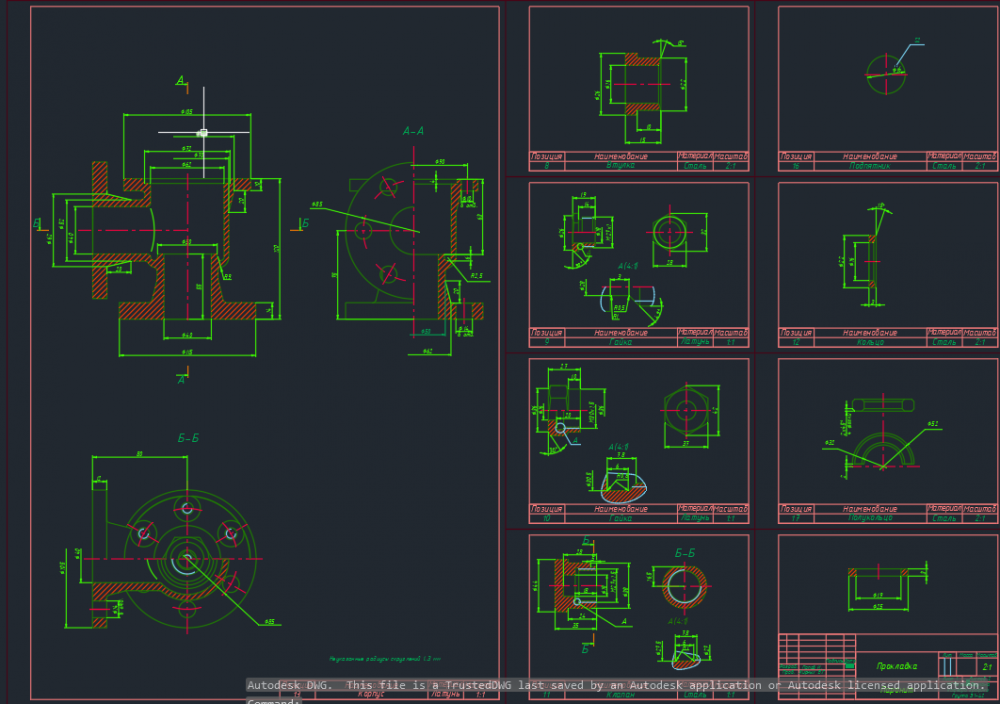Click the crosshair pickbox on the main housing view

[203, 132]
